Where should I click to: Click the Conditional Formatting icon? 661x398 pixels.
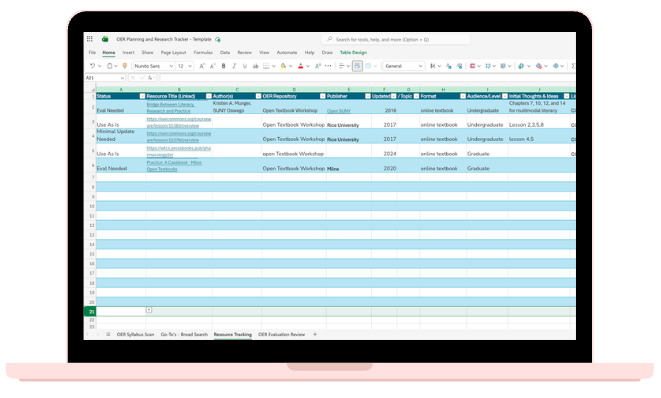coord(472,66)
